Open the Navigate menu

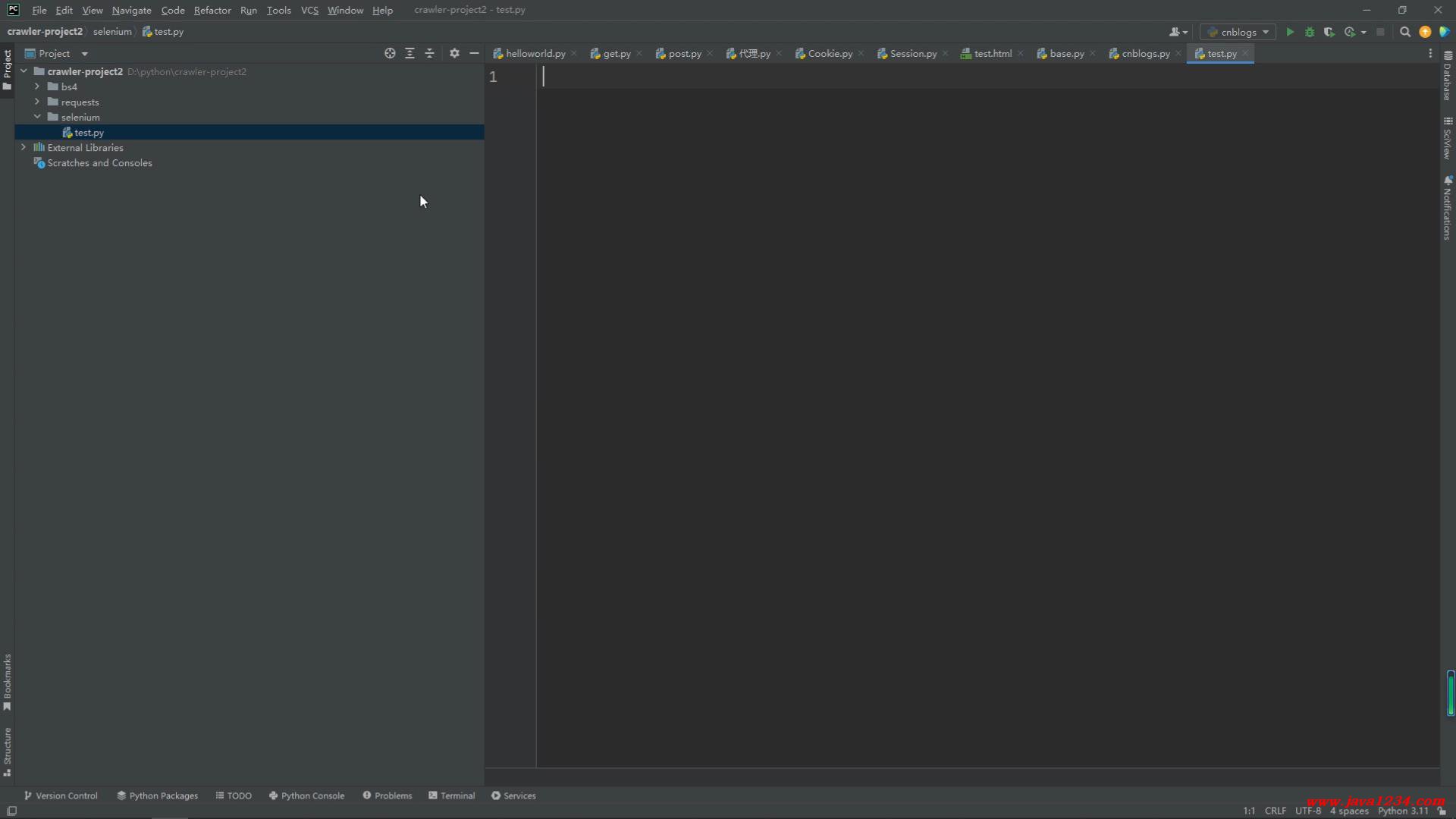click(131, 10)
